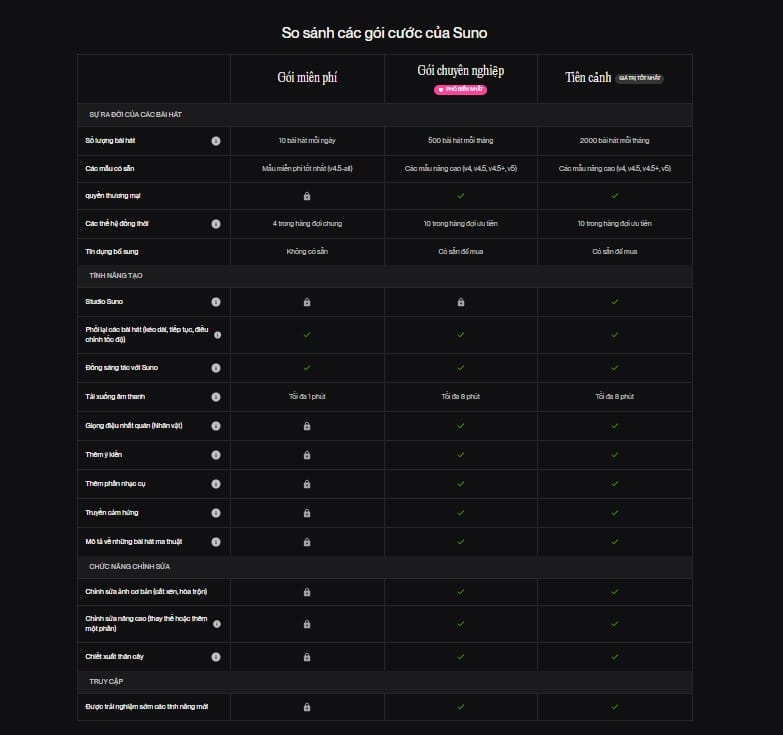Click the Tiên cảnh checkmark in Studio Suno row
Viewport: 783px width, 735px height.
[x=615, y=302]
